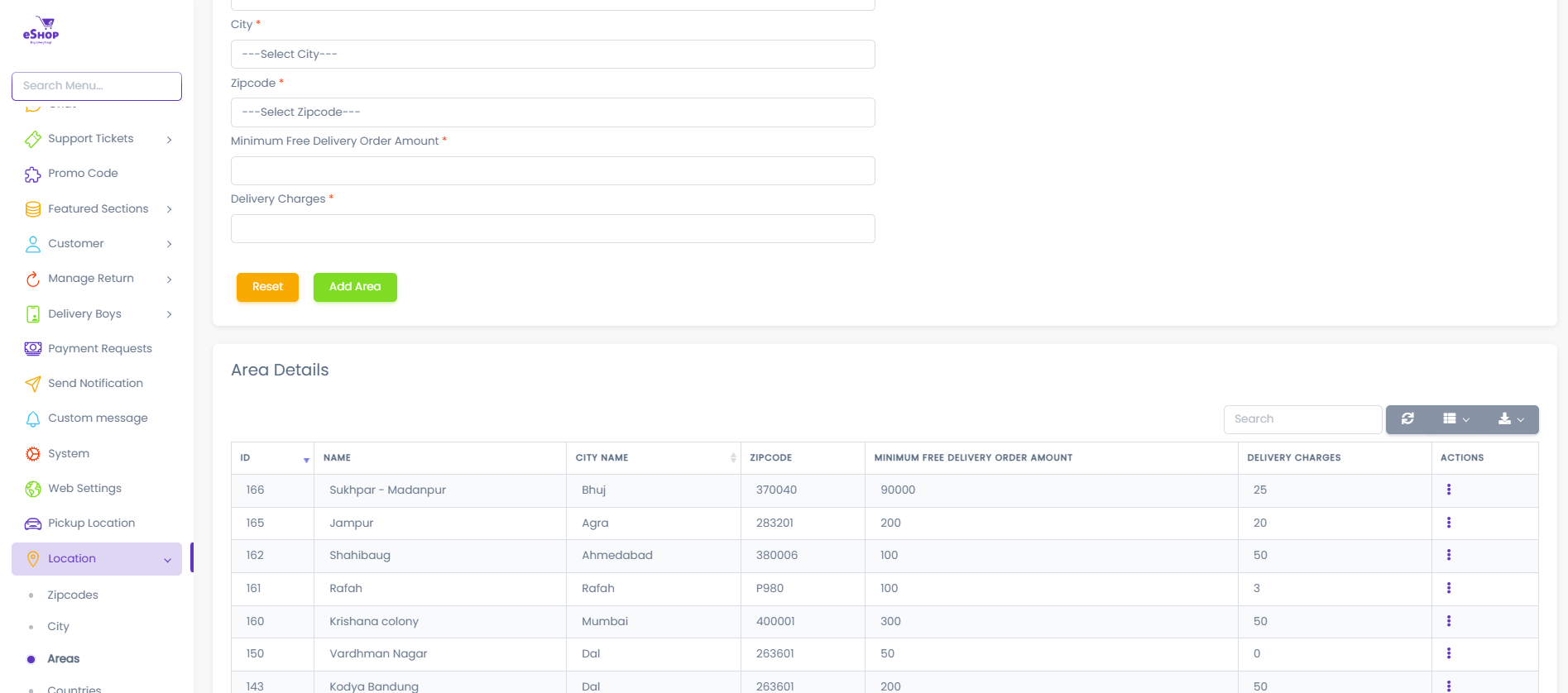Click the Featured Sections stack icon
This screenshot has width=1568, height=693.
[x=33, y=209]
